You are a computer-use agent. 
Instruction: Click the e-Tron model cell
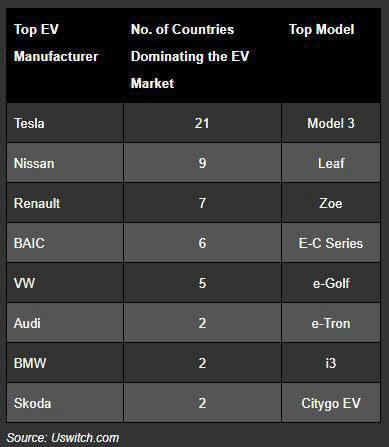331,323
